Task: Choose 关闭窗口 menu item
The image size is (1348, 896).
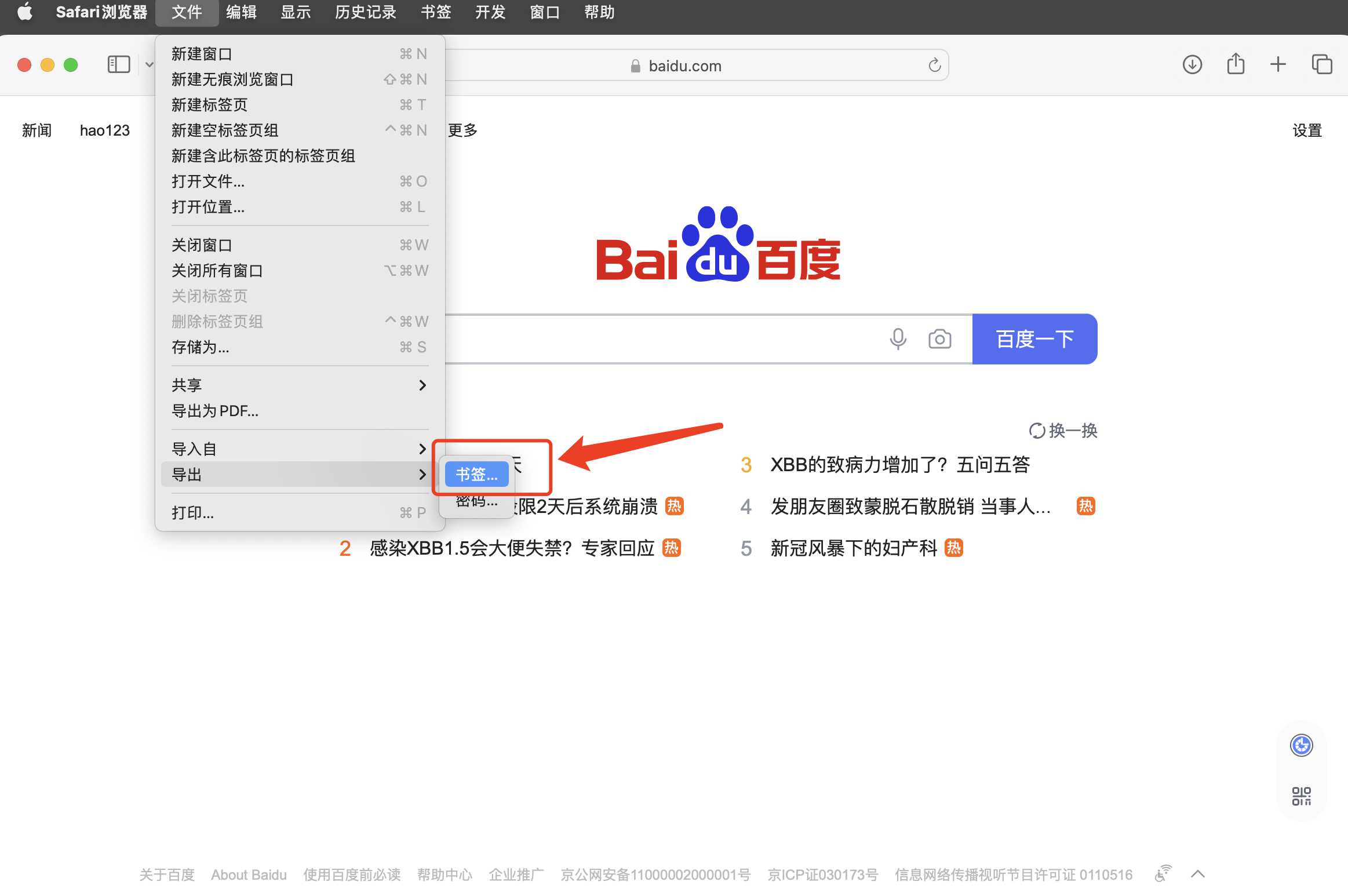Action: (x=300, y=245)
